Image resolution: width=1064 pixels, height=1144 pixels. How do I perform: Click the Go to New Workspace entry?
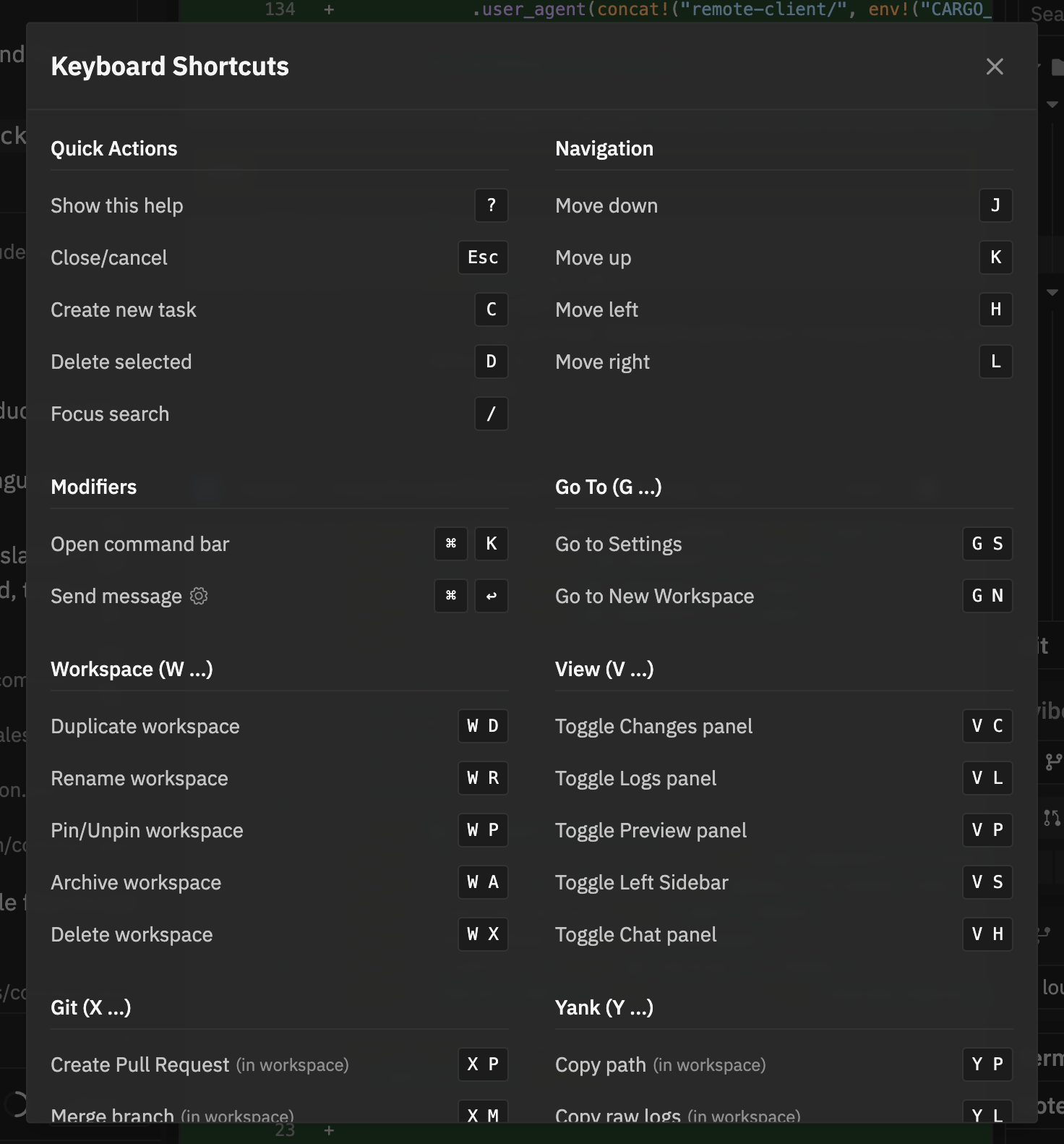coord(784,596)
